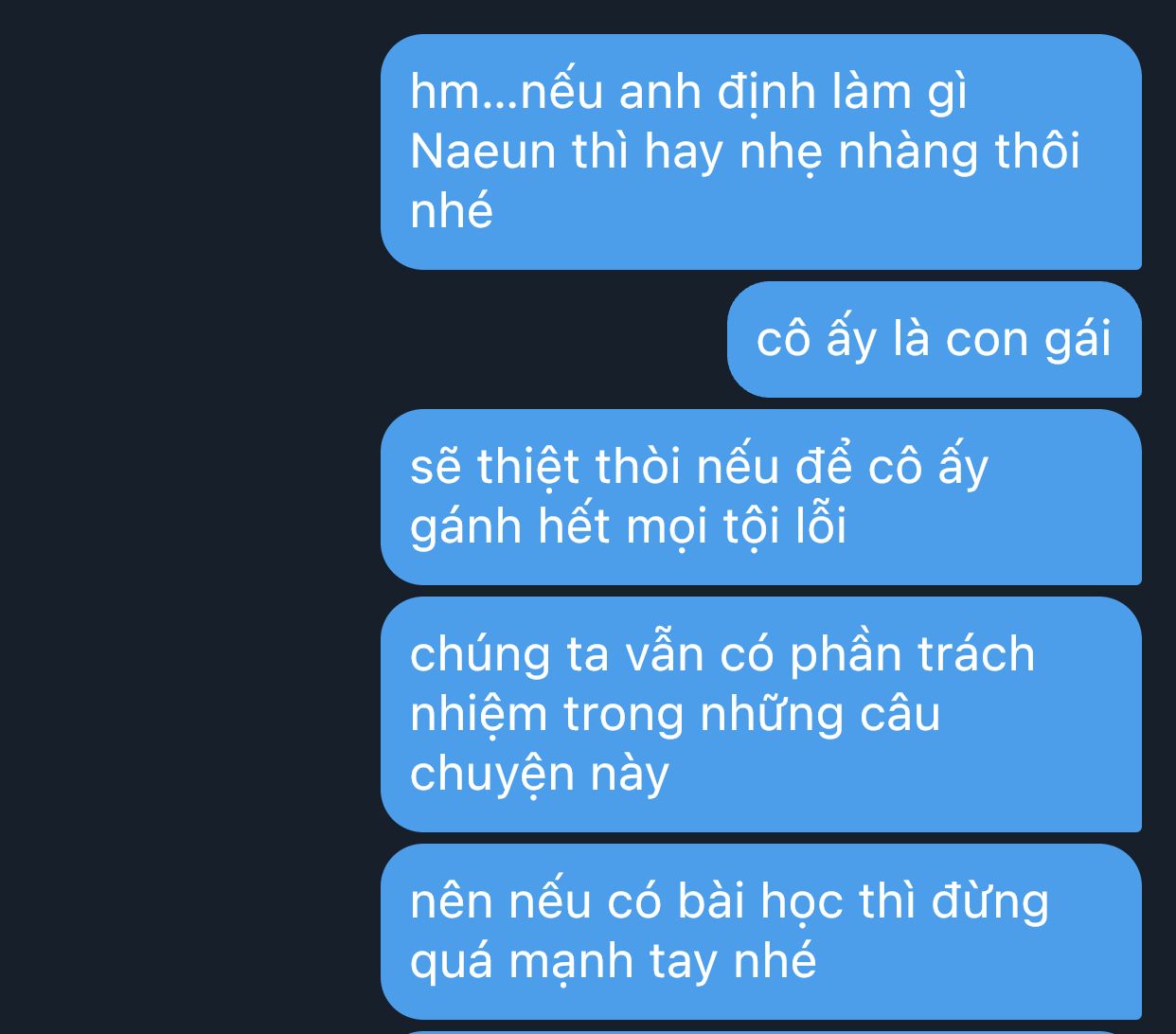Click "hm..." at the first message start
The width and height of the screenshot is (1176, 1034).
(x=465, y=92)
